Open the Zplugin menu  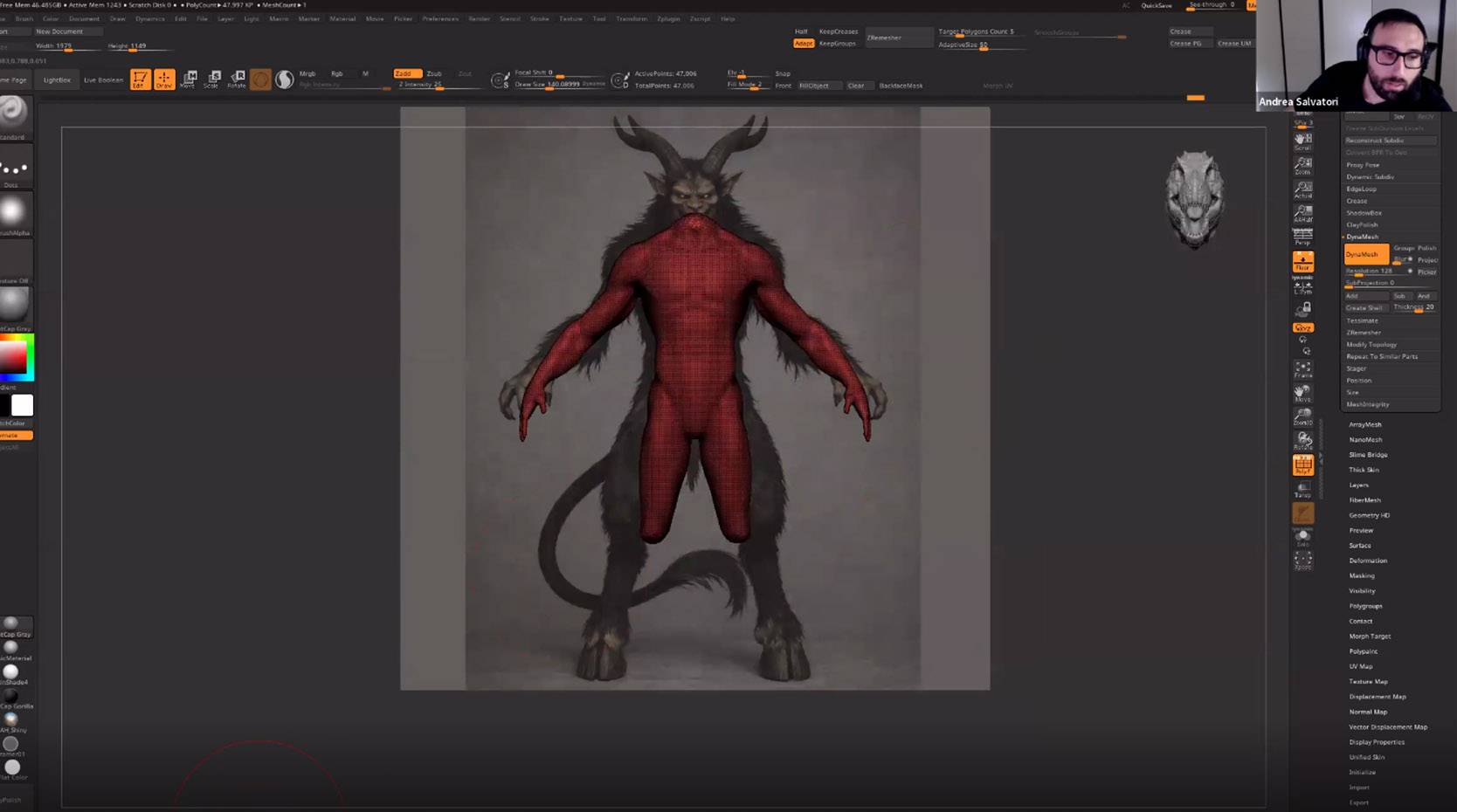668,18
